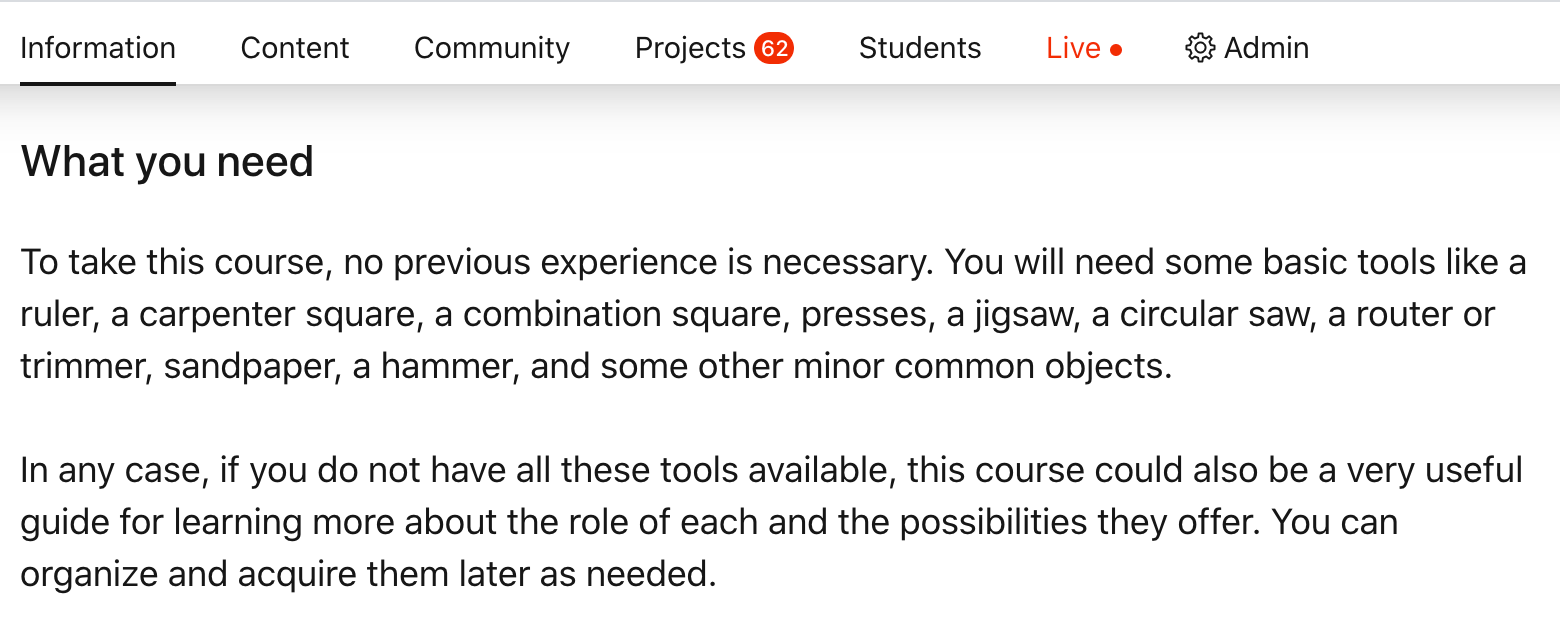Select the Information tab
Viewport: 1560px width, 634px height.
(98, 48)
